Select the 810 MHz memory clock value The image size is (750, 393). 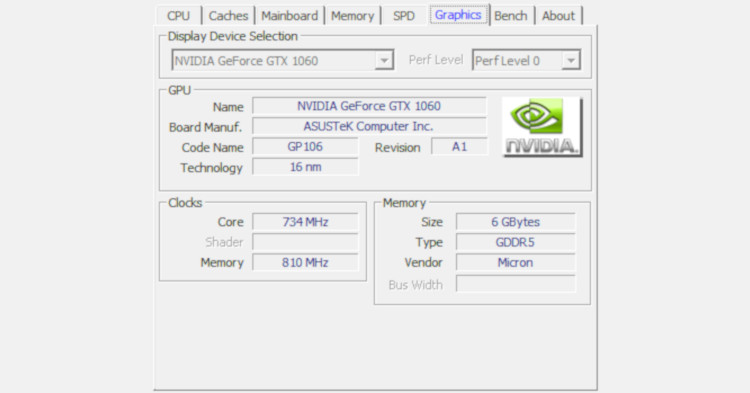[305, 262]
